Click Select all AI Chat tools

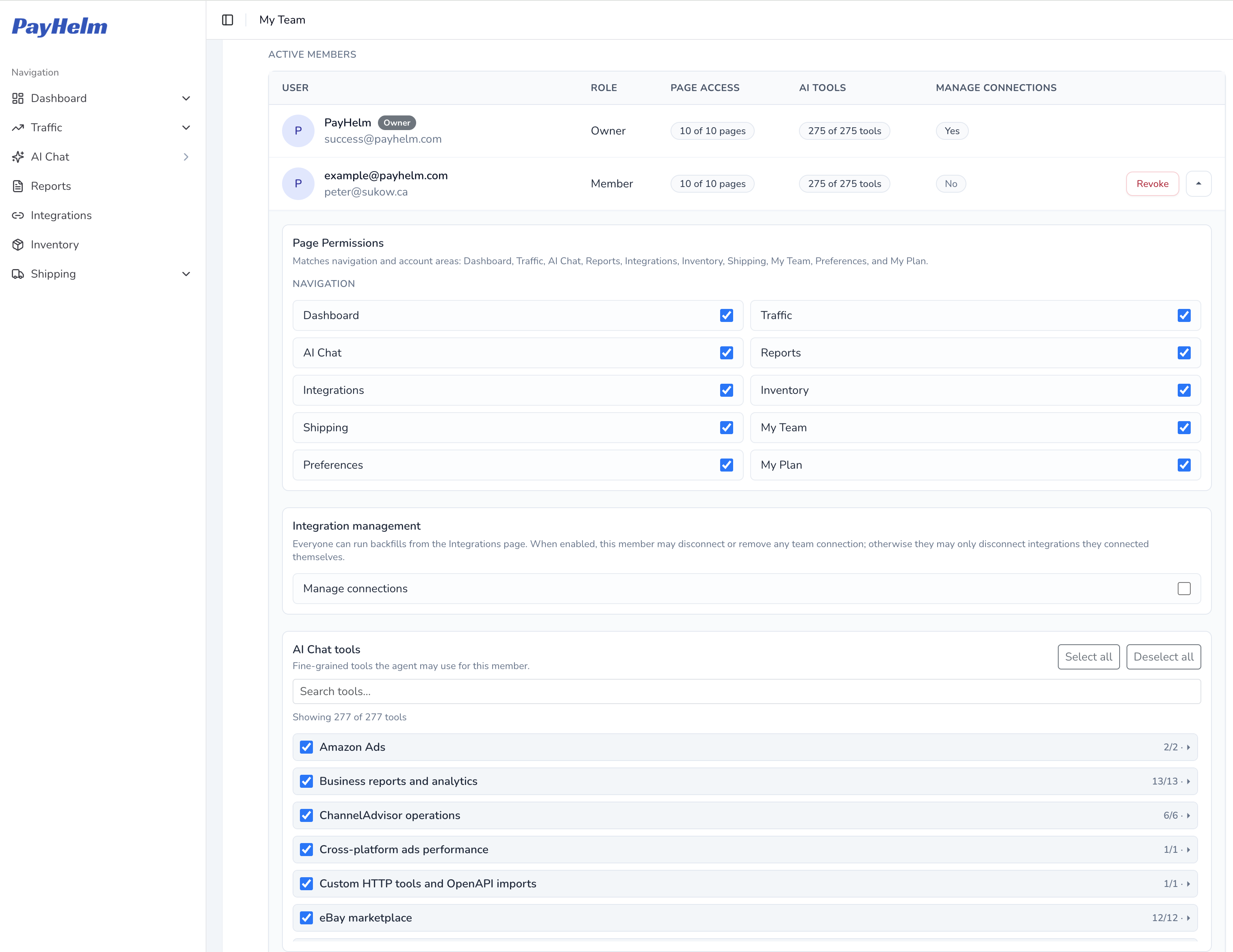pos(1088,657)
